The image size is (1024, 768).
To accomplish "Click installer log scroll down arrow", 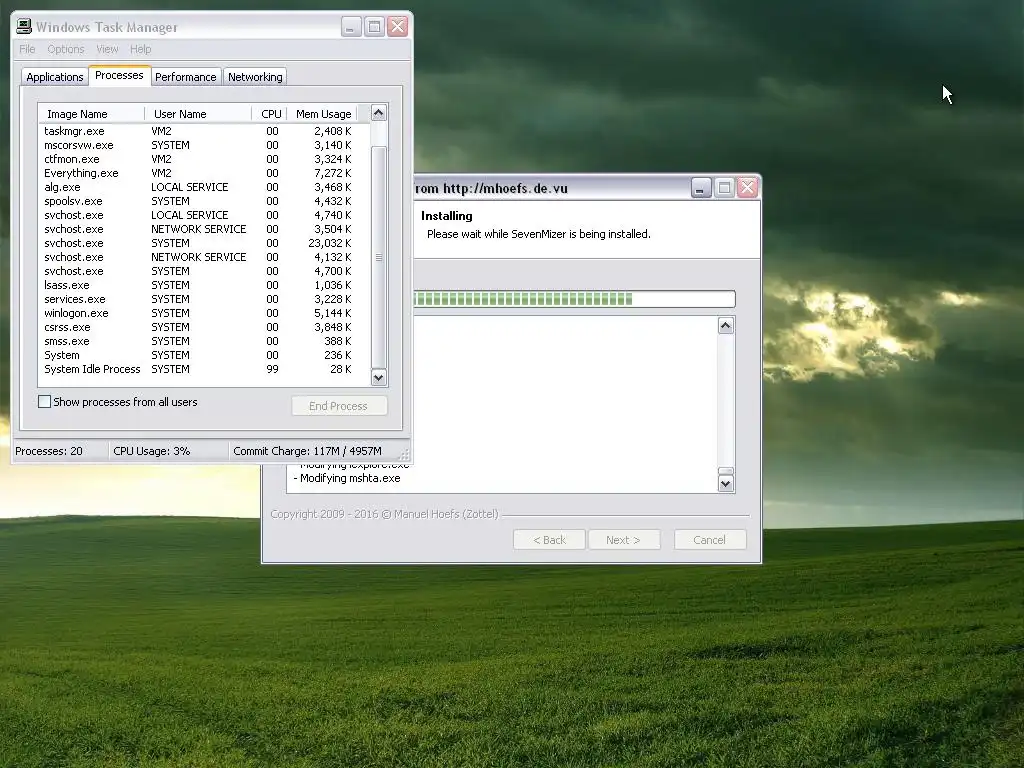I will pos(726,483).
